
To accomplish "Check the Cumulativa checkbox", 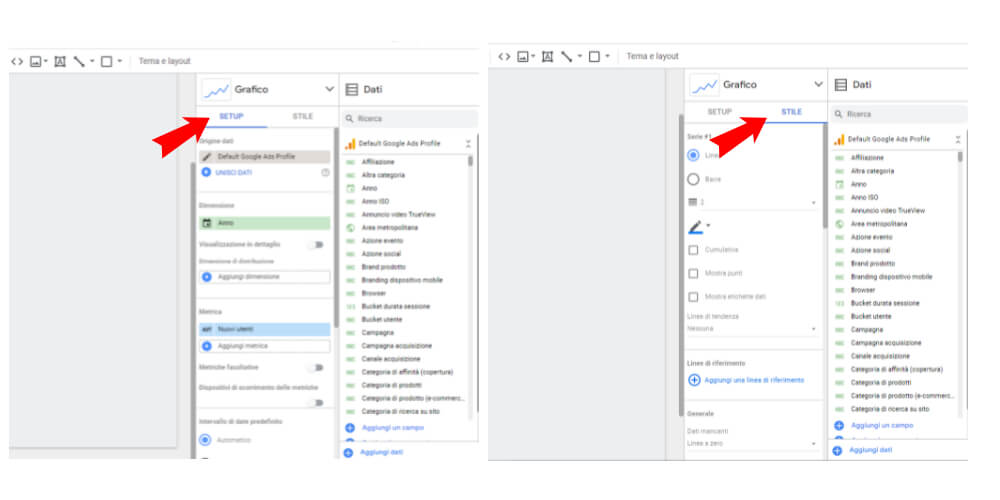I will (693, 250).
